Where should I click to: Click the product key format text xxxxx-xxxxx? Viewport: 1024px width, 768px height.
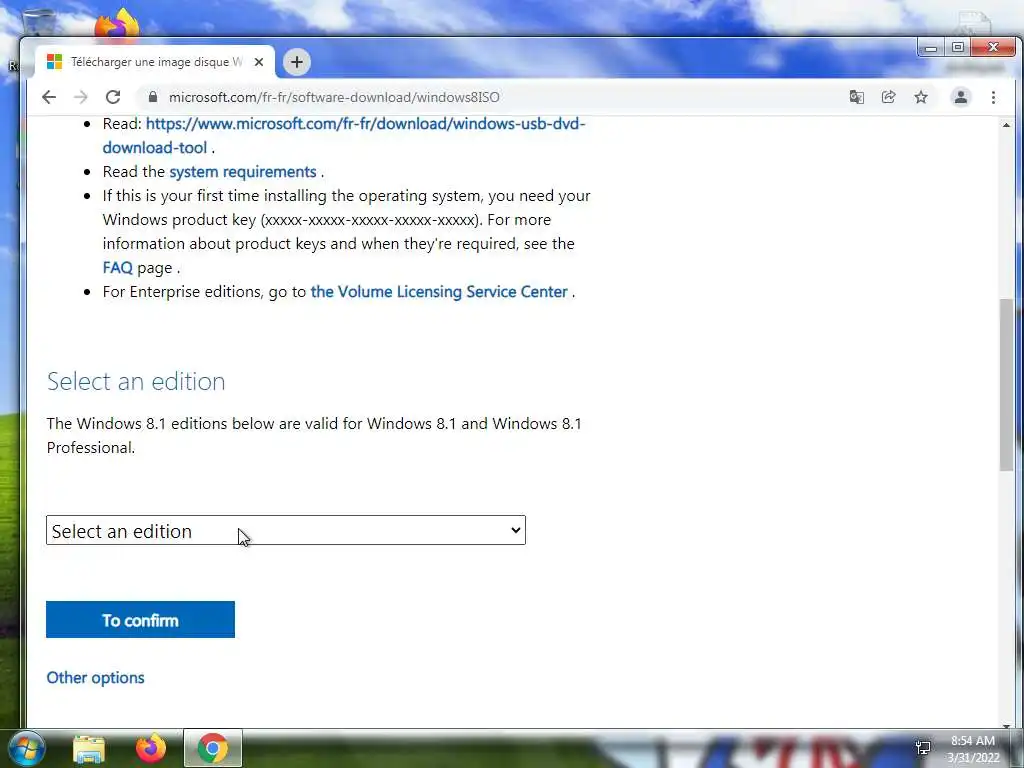[x=370, y=220]
